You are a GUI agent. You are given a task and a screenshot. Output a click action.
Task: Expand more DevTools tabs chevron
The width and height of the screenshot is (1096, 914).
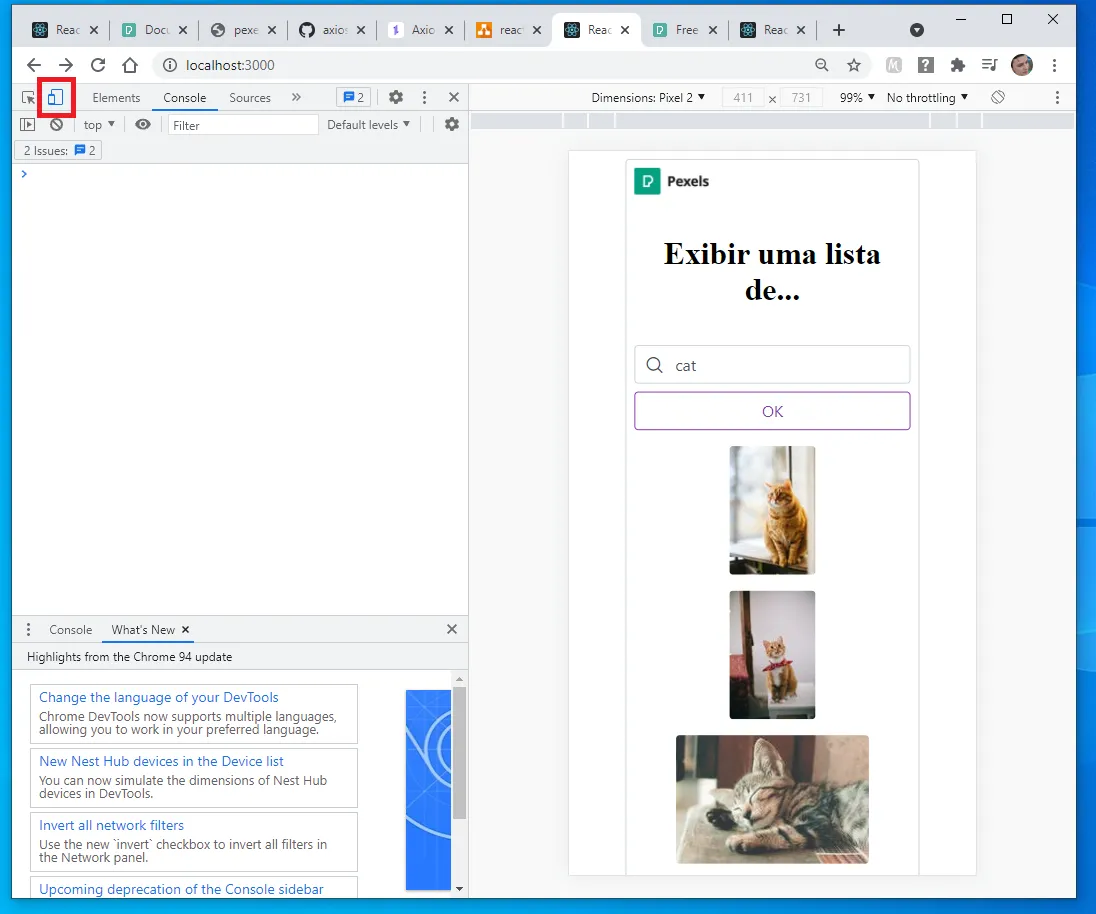coord(296,97)
